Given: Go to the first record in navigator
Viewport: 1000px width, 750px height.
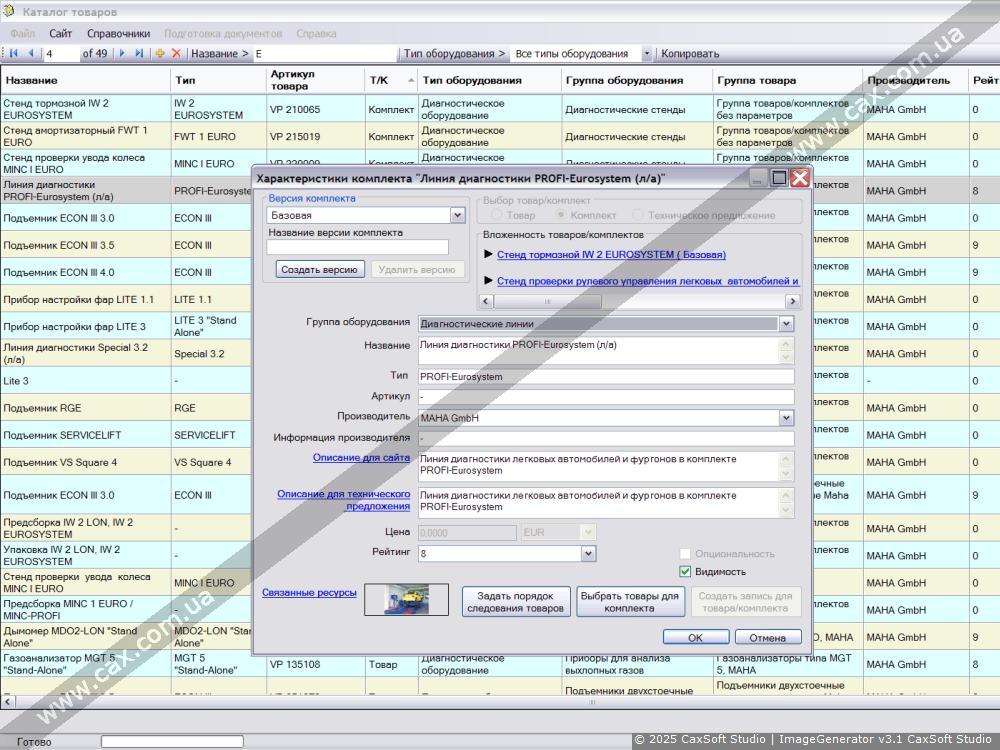Looking at the screenshot, I should coord(14,53).
